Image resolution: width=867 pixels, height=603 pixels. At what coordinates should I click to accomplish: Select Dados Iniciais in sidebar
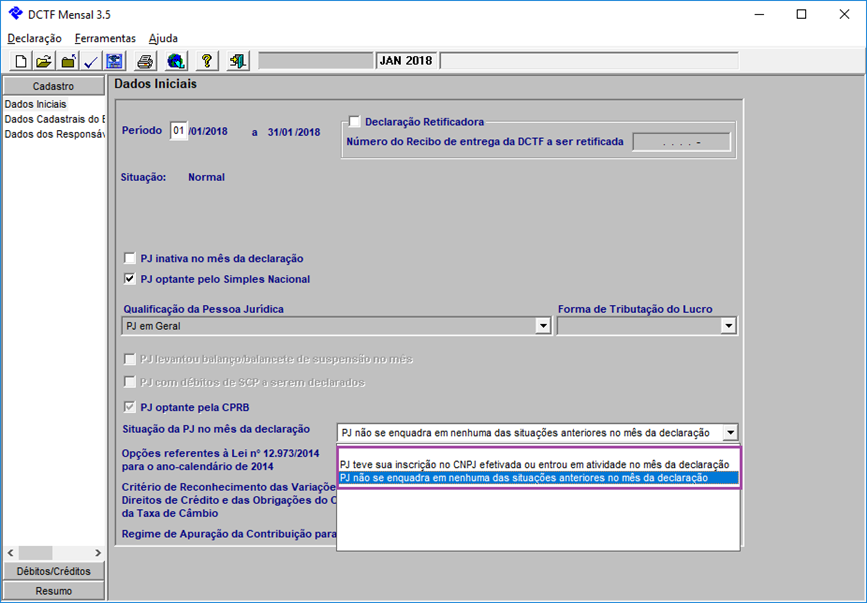click(35, 104)
